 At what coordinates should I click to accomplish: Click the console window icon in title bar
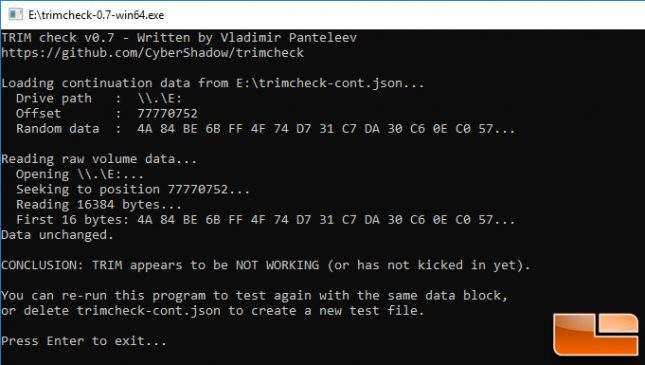tap(15, 15)
